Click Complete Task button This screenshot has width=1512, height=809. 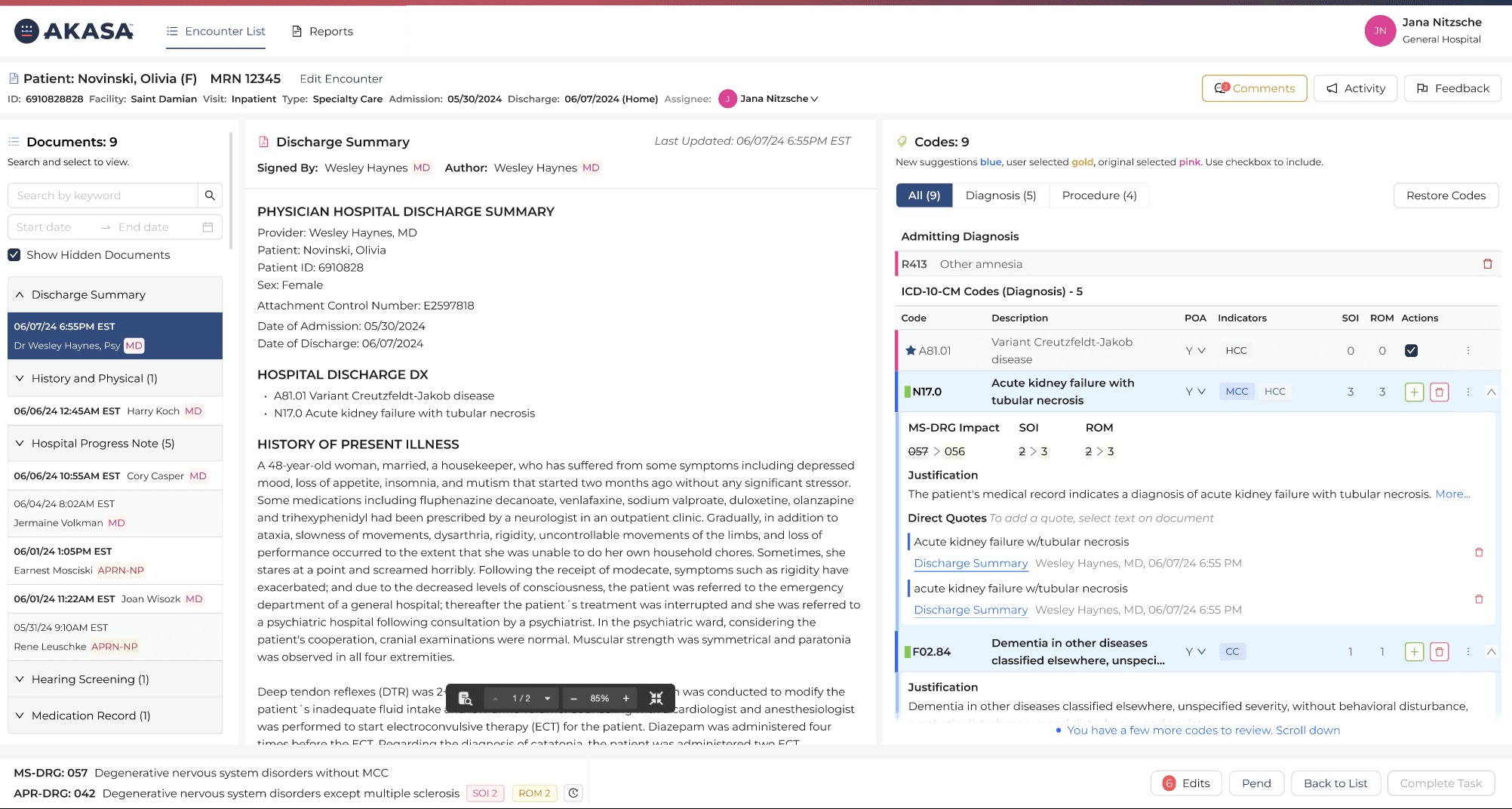(x=1441, y=783)
